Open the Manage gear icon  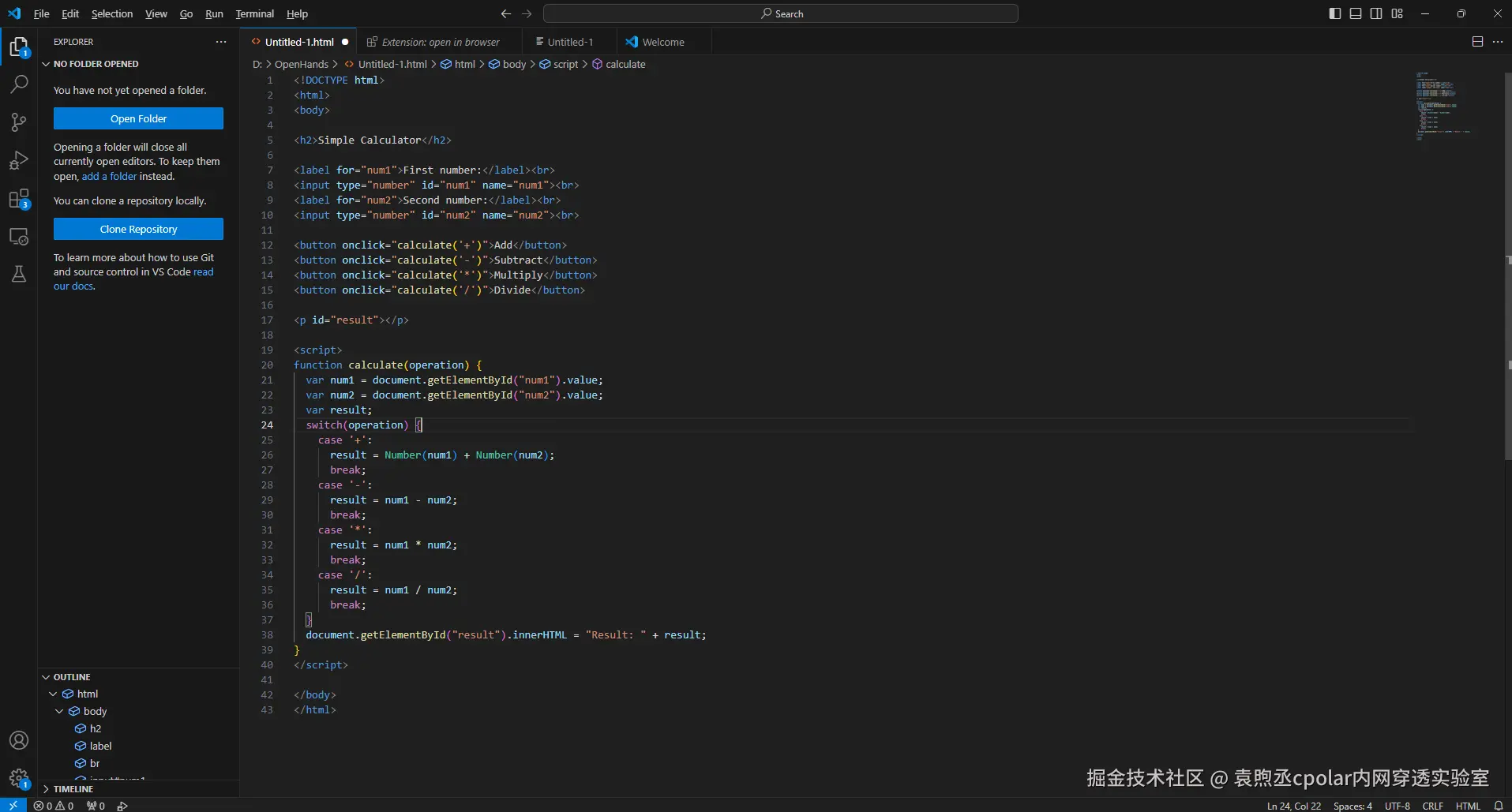[x=19, y=778]
